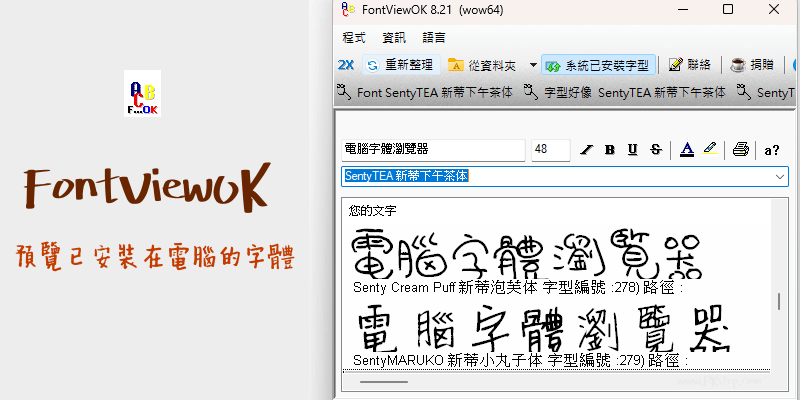Click the Senty Cream Puff preview sample
This screenshot has width=800, height=400.
[527, 255]
